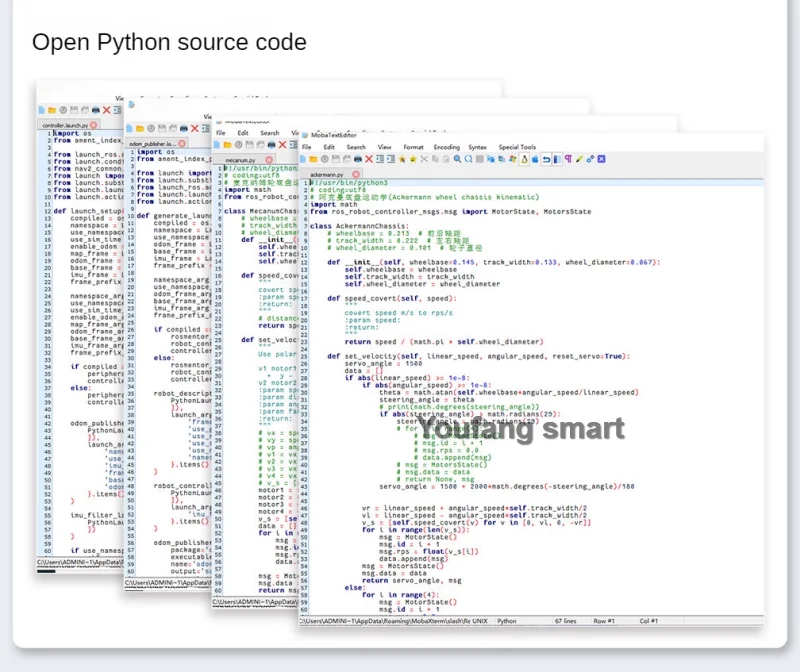Click the highlighter marker icon
The width and height of the screenshot is (800, 672).
(579, 159)
